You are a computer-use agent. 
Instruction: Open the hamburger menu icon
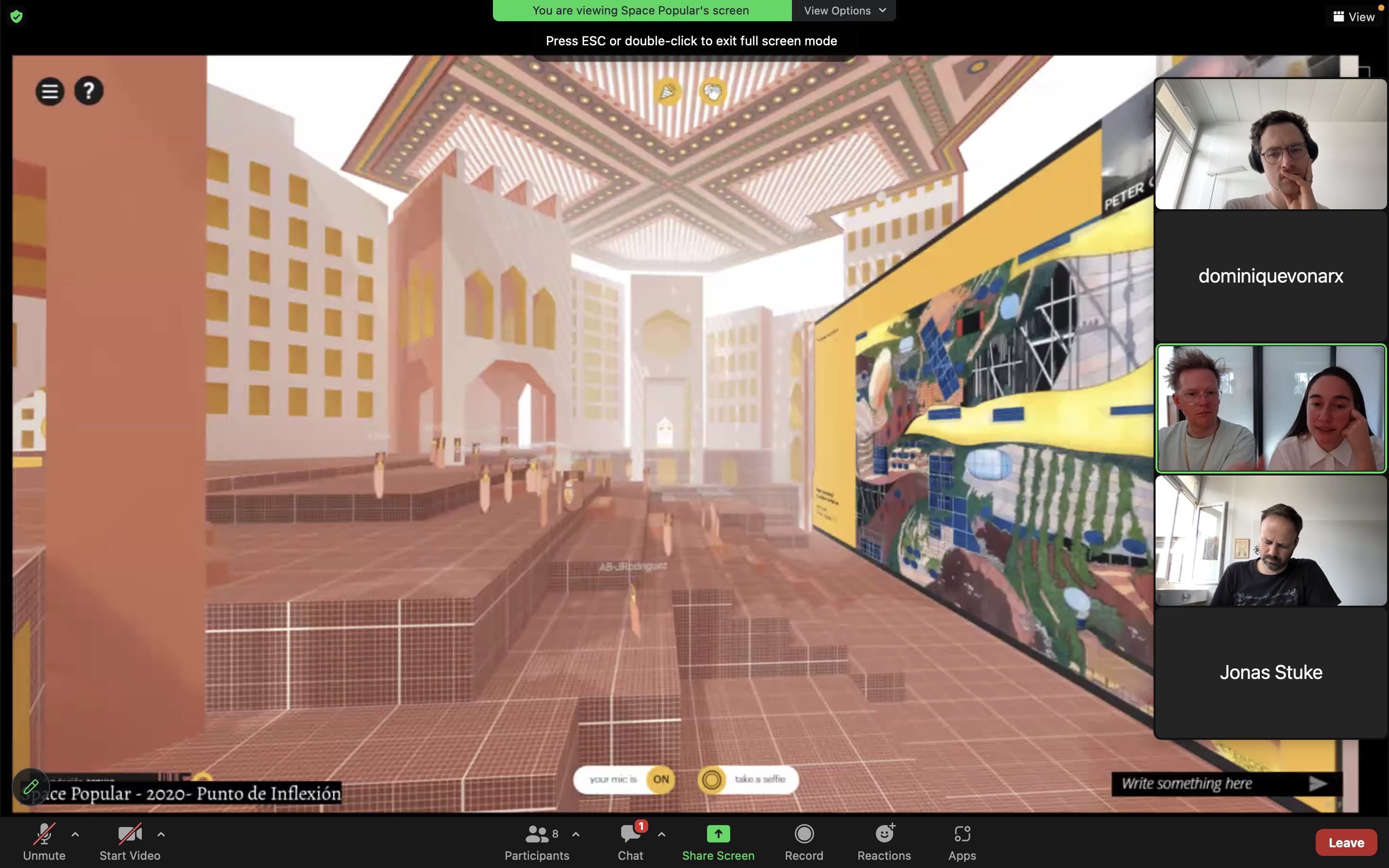click(x=49, y=91)
